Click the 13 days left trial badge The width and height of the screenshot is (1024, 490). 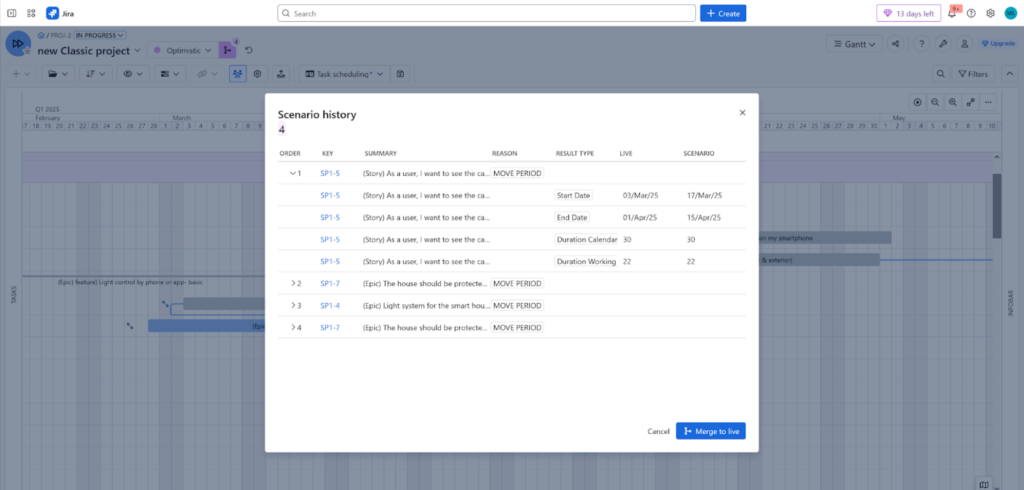[x=908, y=14]
